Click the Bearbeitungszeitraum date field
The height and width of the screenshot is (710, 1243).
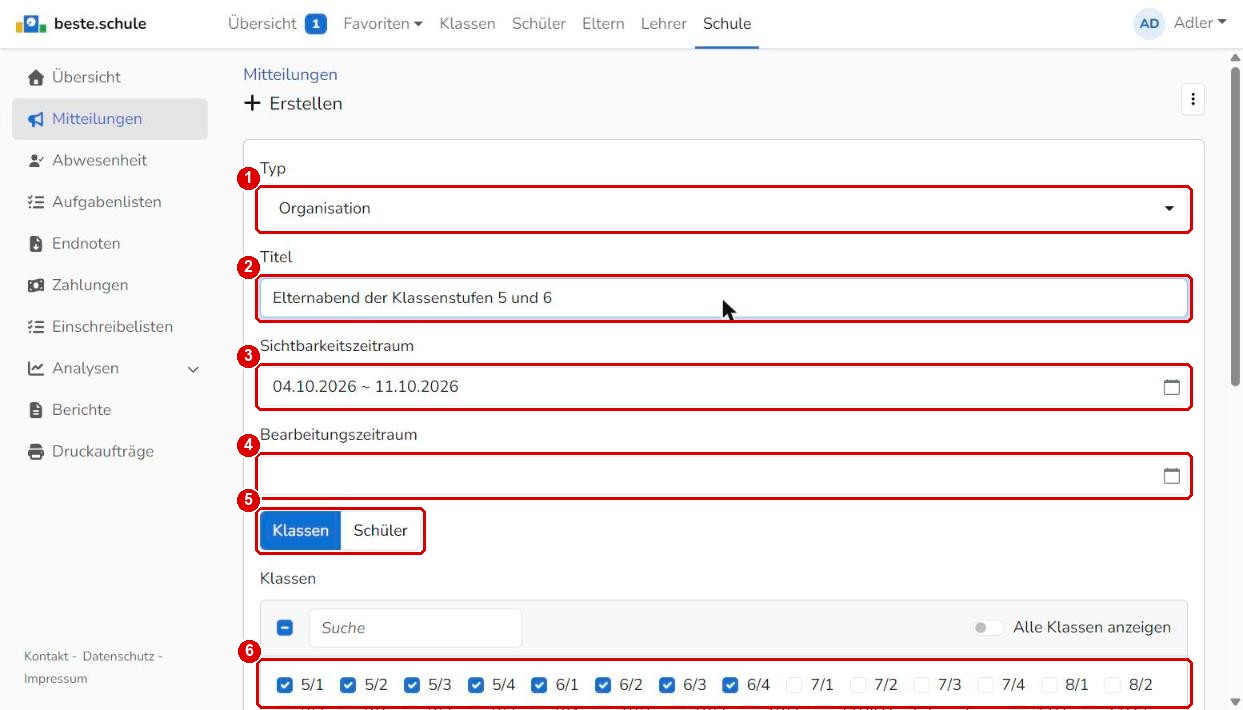pyautogui.click(x=724, y=476)
